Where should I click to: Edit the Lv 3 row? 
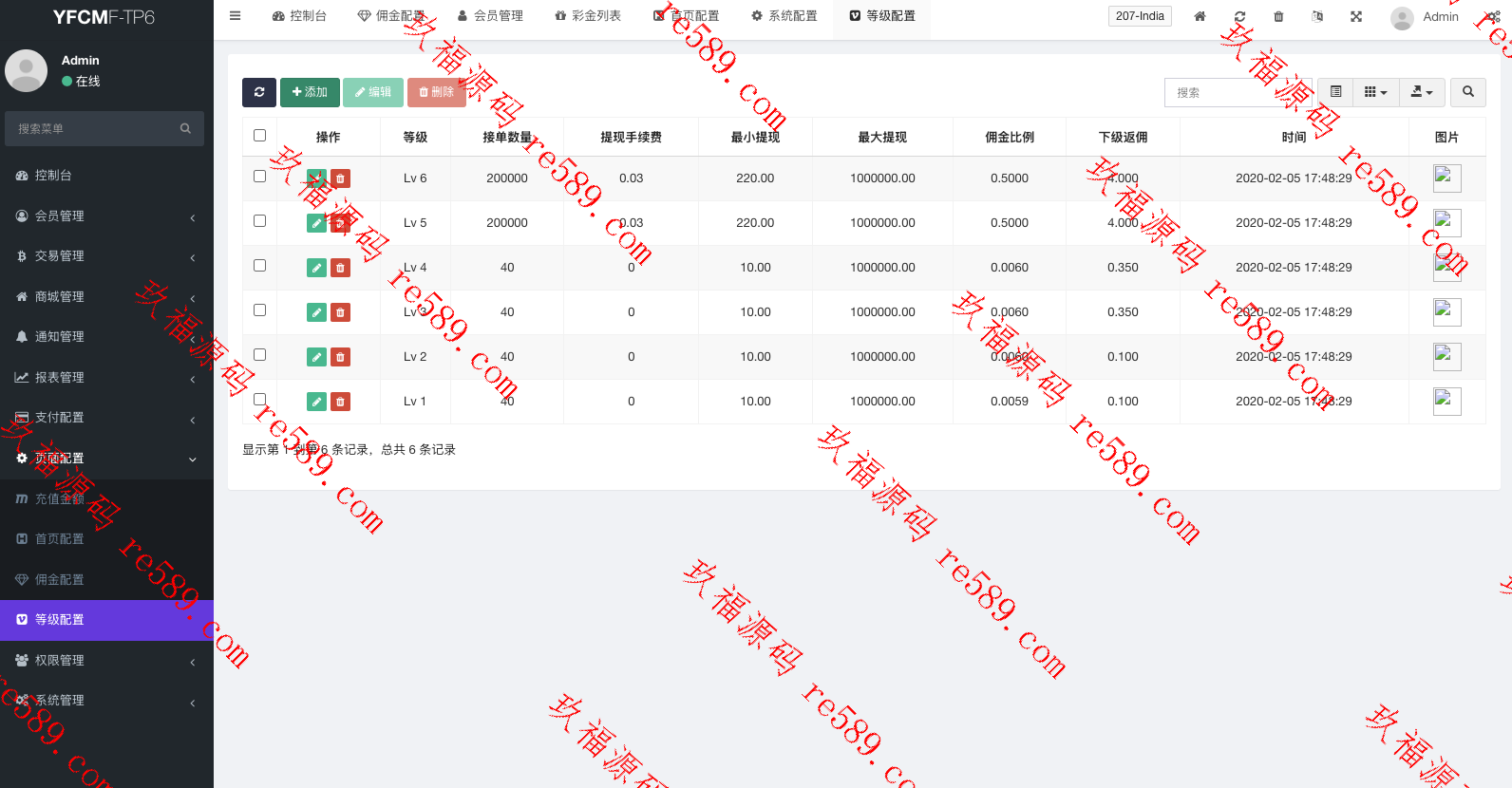(x=316, y=312)
